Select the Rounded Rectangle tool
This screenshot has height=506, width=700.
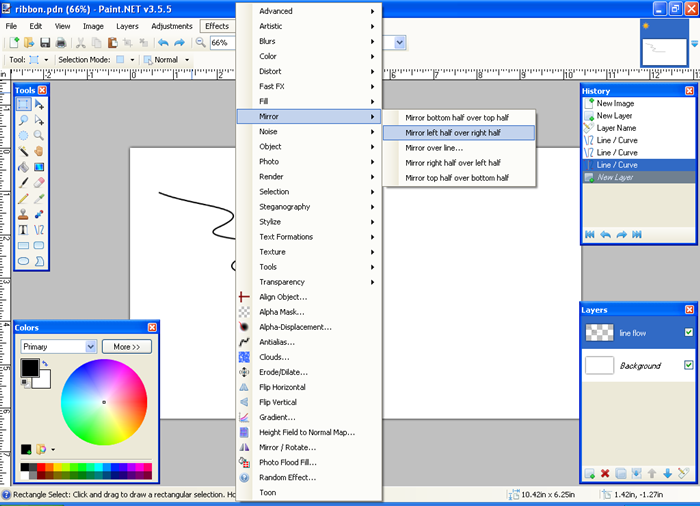tap(39, 246)
